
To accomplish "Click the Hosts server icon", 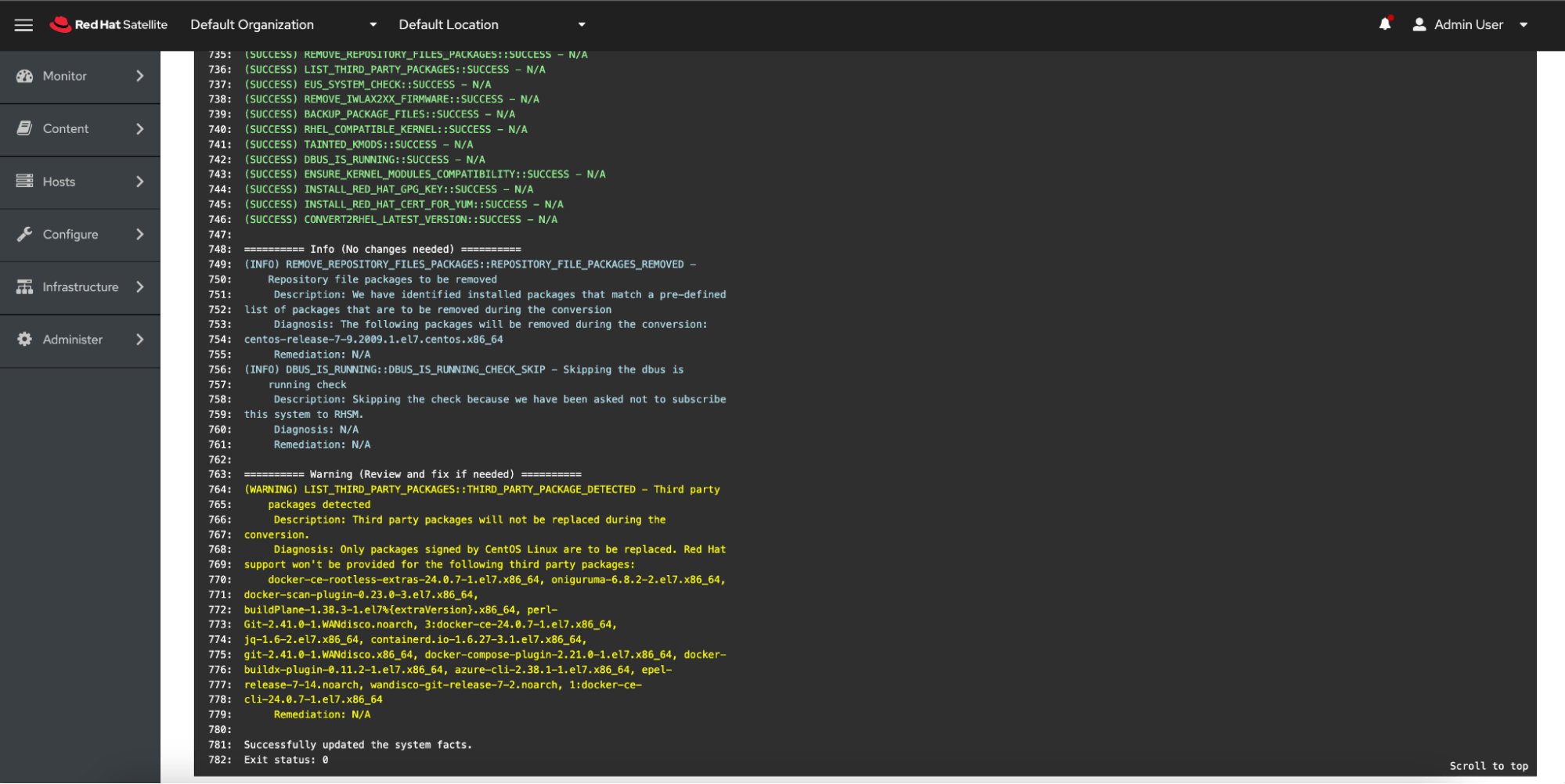I will click(25, 182).
